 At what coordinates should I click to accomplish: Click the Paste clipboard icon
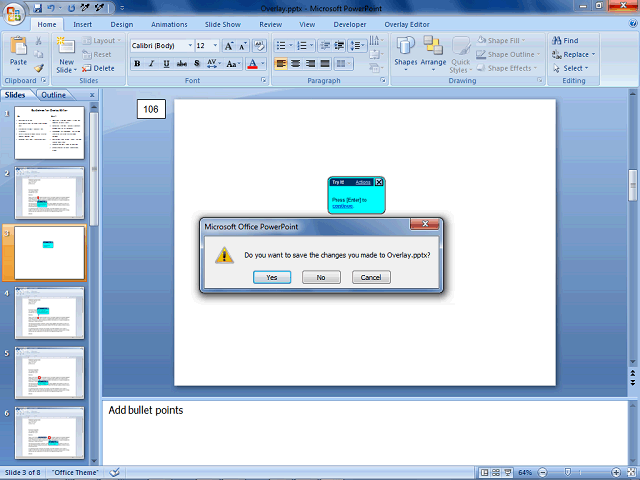pos(18,46)
